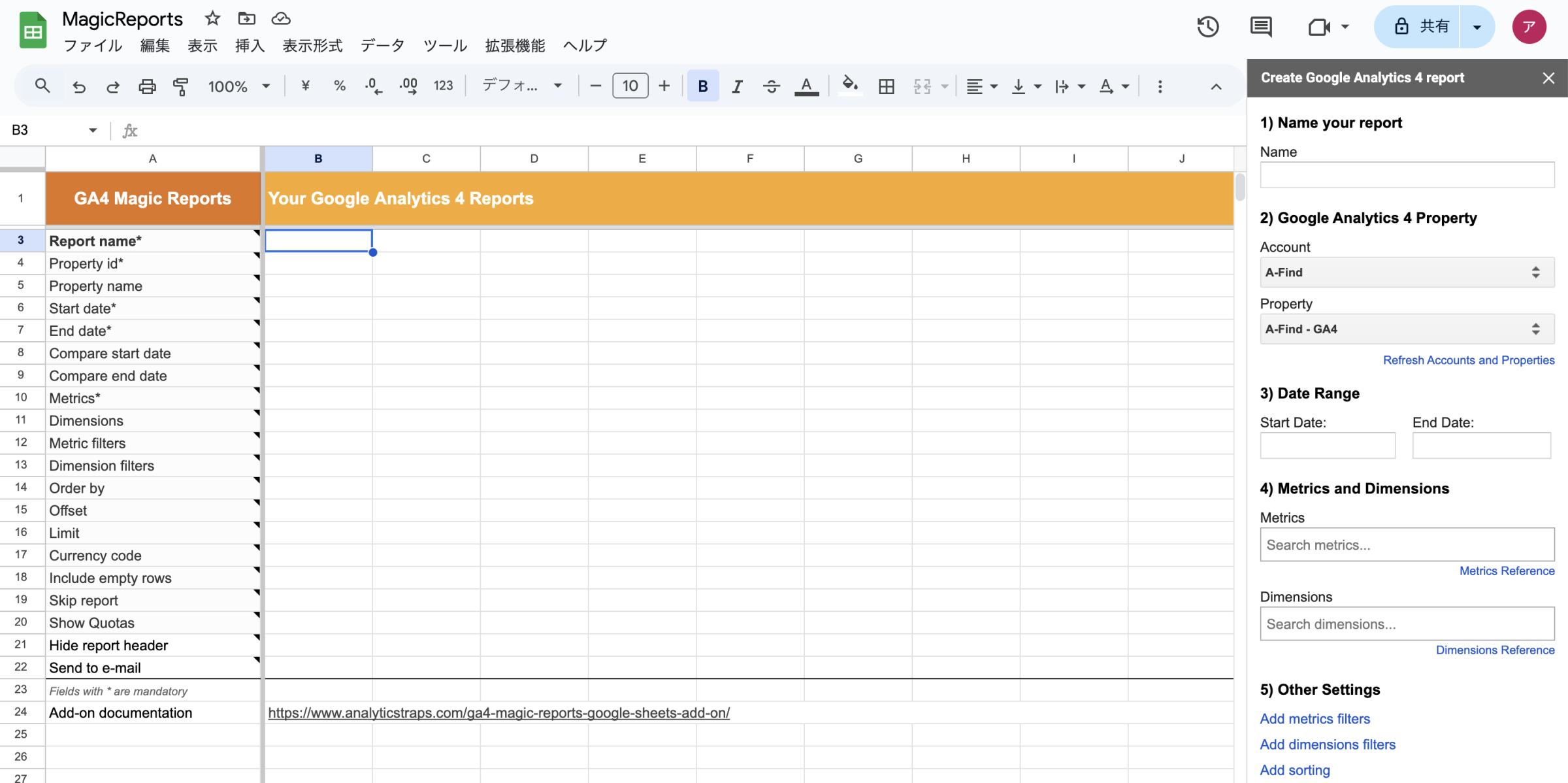Open the Account A-Find dropdown
This screenshot has height=783, width=1568.
tap(1407, 273)
